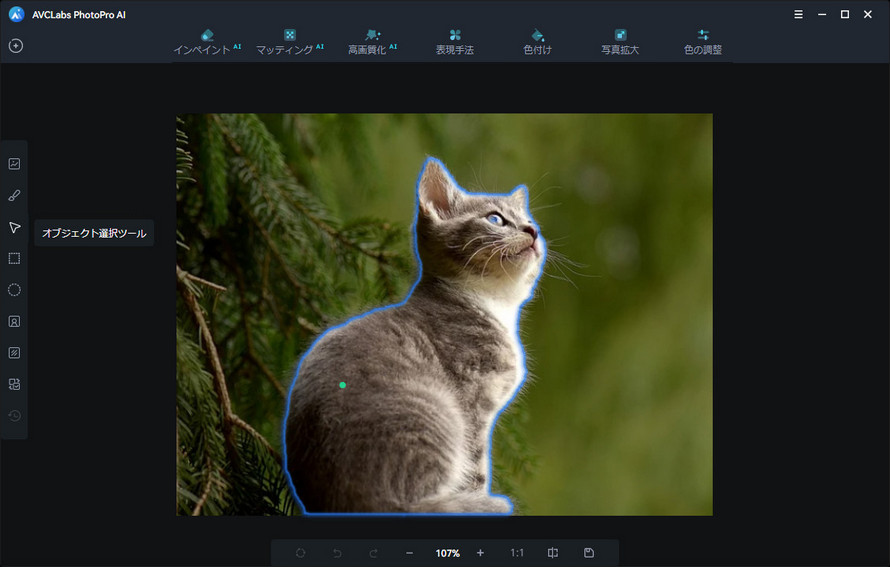Select the portrait selection tool icon
Image resolution: width=890 pixels, height=567 pixels.
pos(14,321)
